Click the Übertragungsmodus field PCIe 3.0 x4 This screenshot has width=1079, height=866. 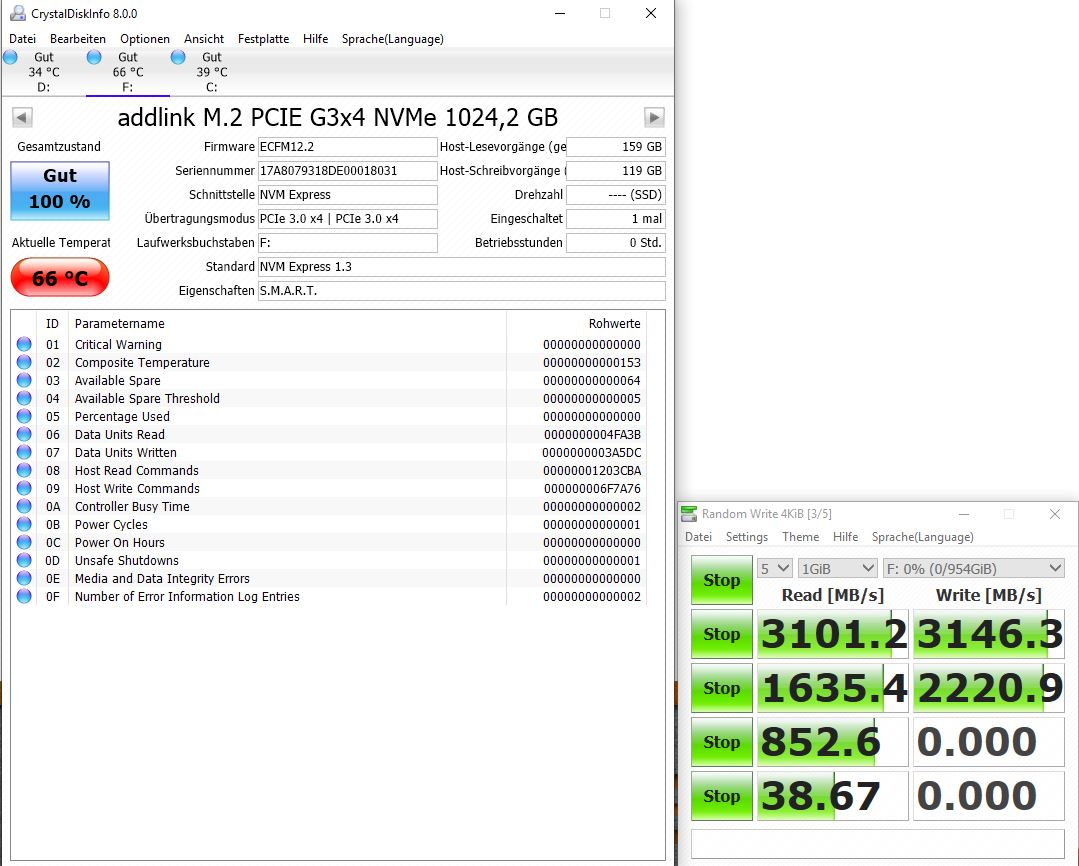click(x=348, y=219)
